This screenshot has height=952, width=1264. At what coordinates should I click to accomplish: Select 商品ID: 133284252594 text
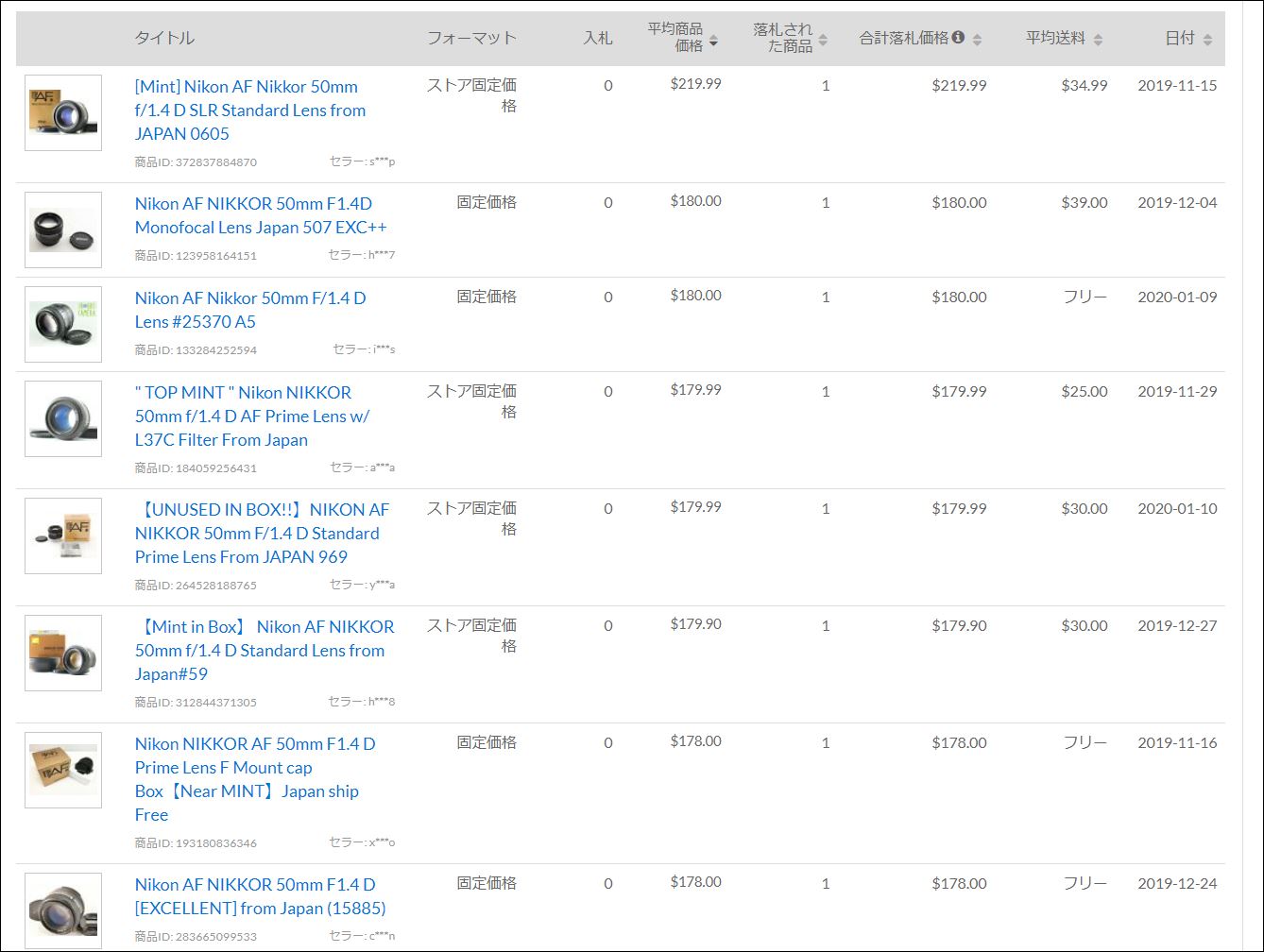click(x=196, y=349)
